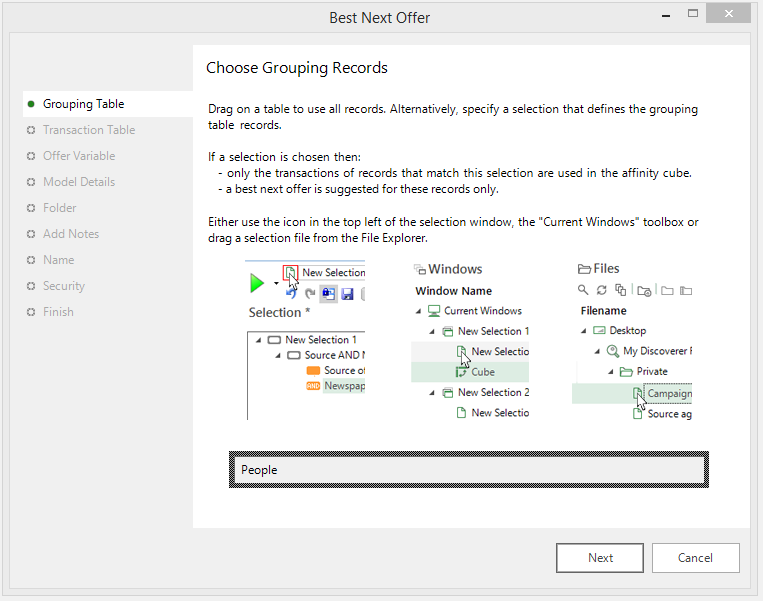
Task: Click the New Selection 2 window icon
Action: click(x=447, y=393)
